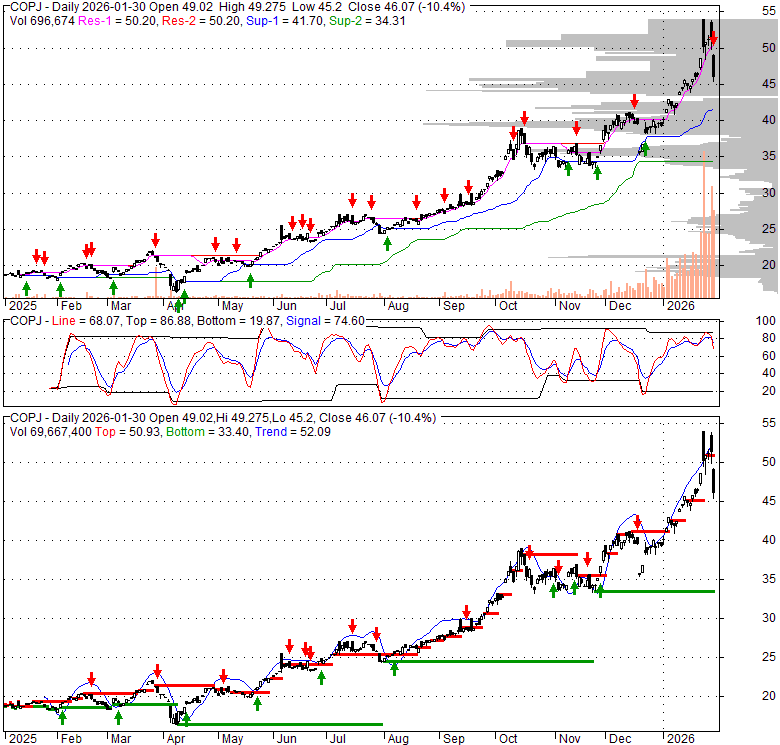Viewport: 780px width, 745px height.
Task: Click the green up arrow in mid-December in the top chart
Action: point(644,149)
